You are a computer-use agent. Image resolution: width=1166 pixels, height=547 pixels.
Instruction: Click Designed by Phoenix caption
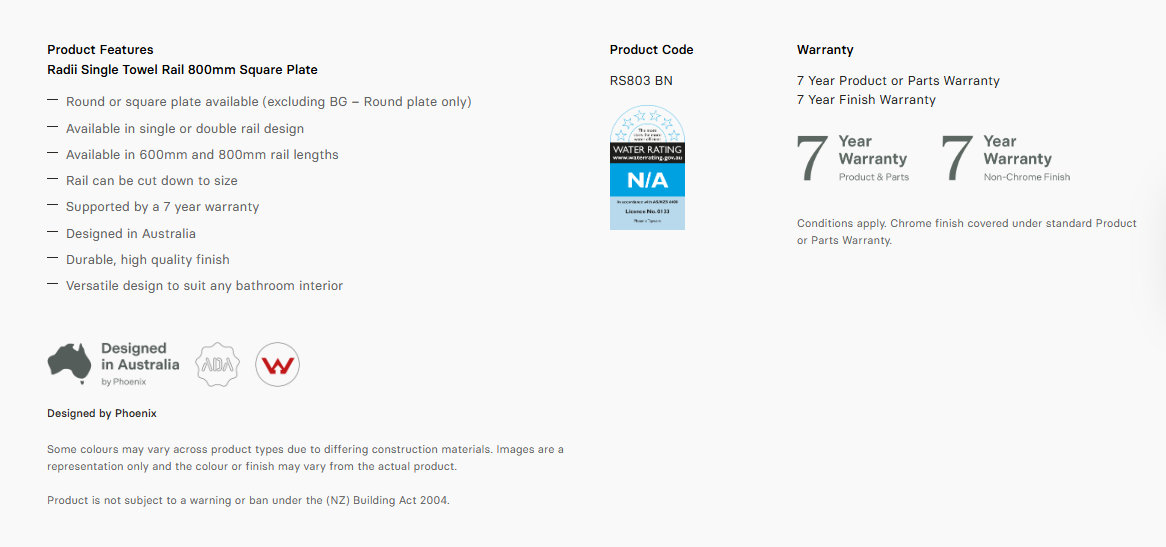pos(102,413)
